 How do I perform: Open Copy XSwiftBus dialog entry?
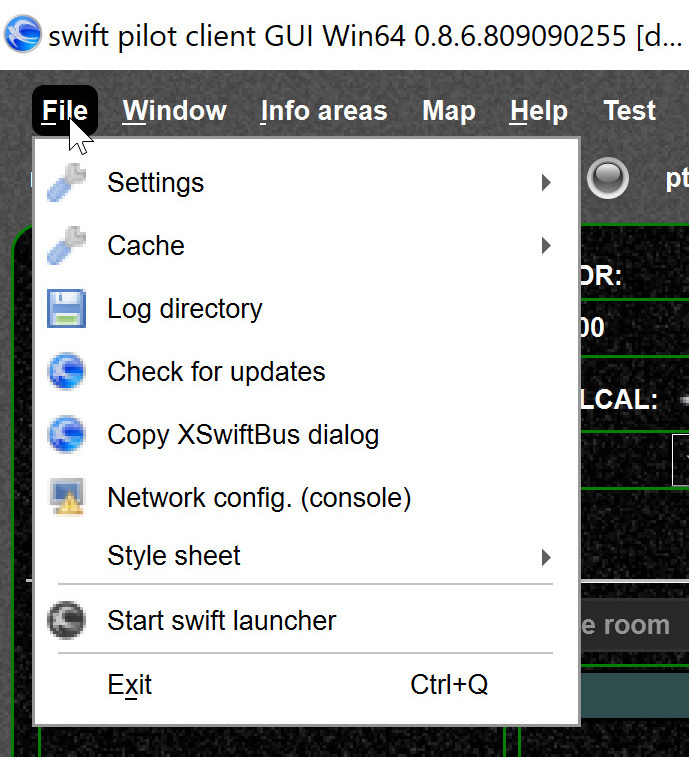point(306,435)
